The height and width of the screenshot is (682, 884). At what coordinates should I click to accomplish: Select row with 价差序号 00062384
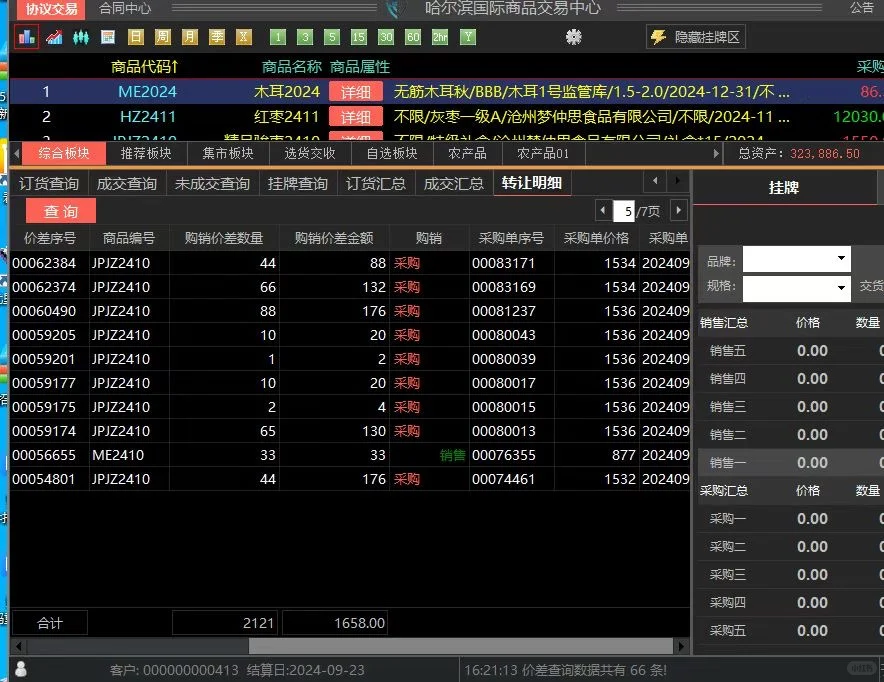click(350, 263)
